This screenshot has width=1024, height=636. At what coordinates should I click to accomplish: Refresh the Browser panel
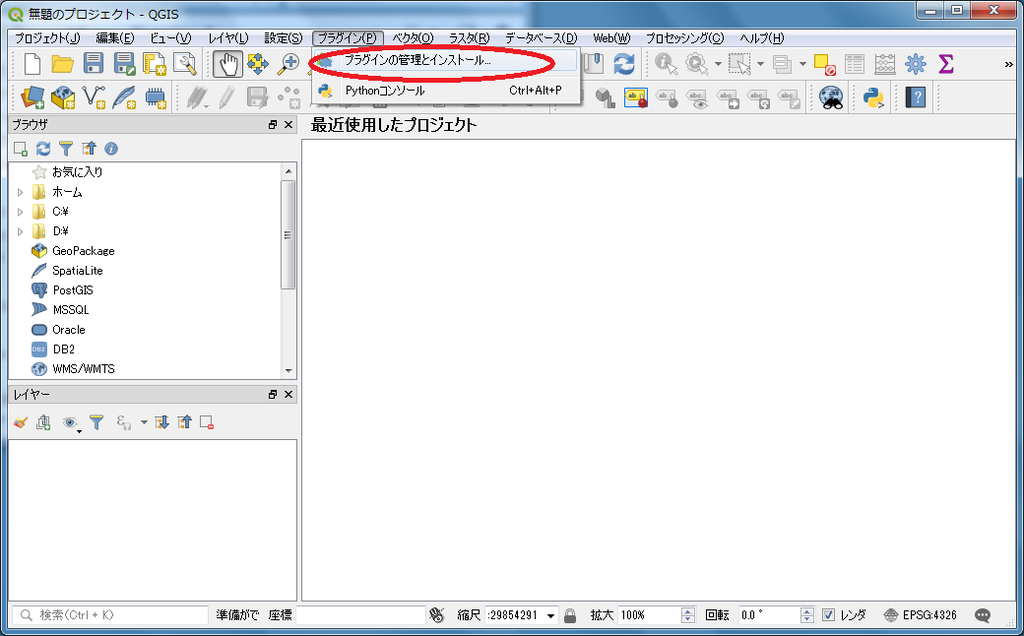click(42, 147)
